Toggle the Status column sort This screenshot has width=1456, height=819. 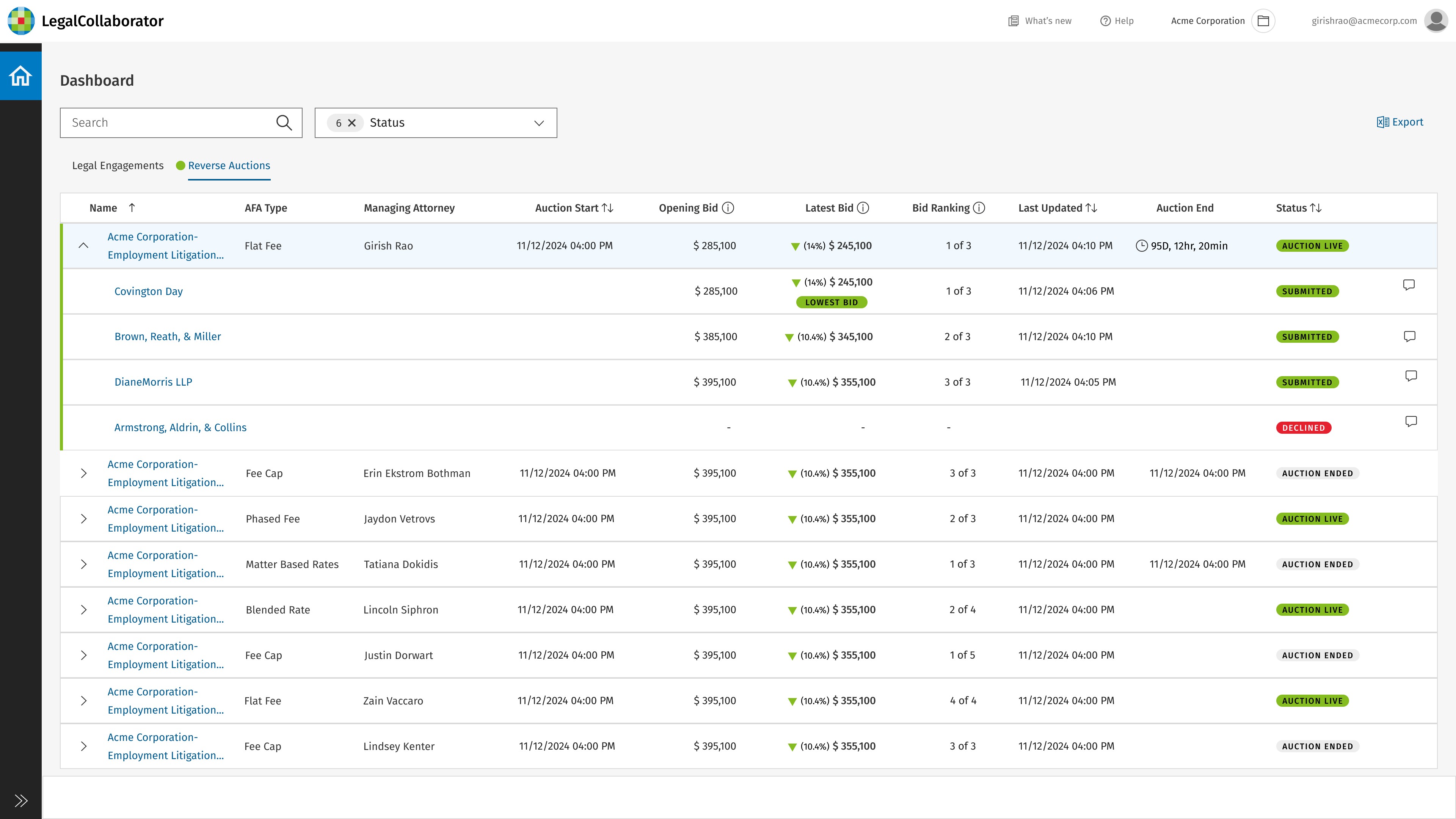(x=1316, y=208)
